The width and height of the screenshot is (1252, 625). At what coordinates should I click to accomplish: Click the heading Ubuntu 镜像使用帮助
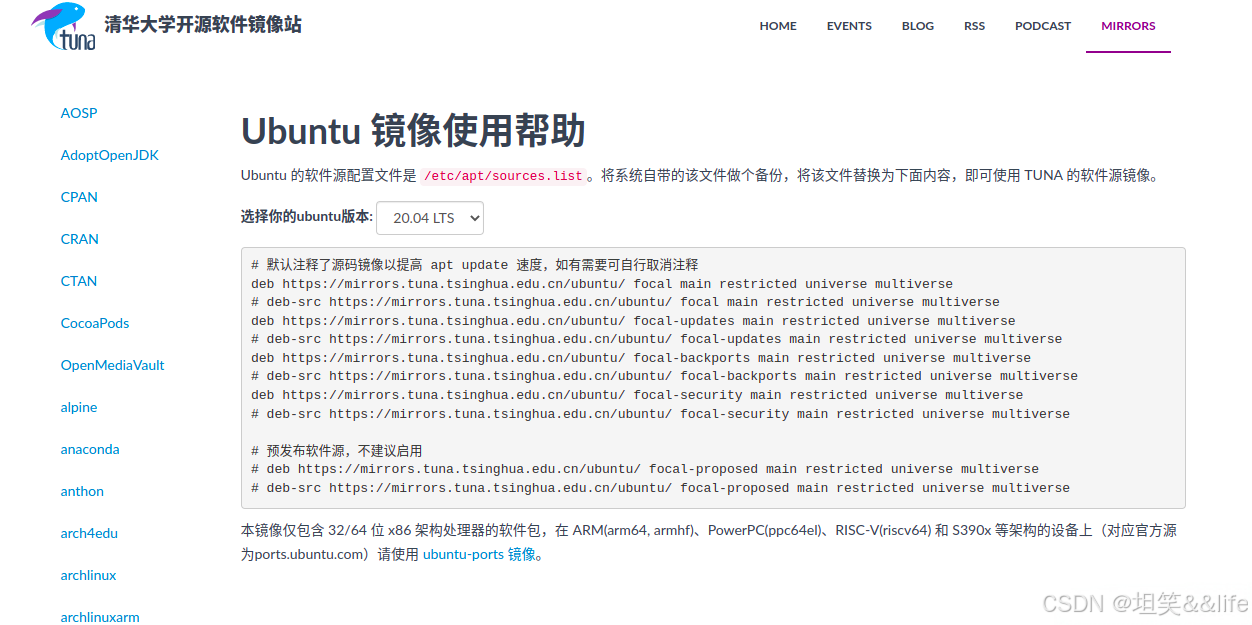(413, 131)
